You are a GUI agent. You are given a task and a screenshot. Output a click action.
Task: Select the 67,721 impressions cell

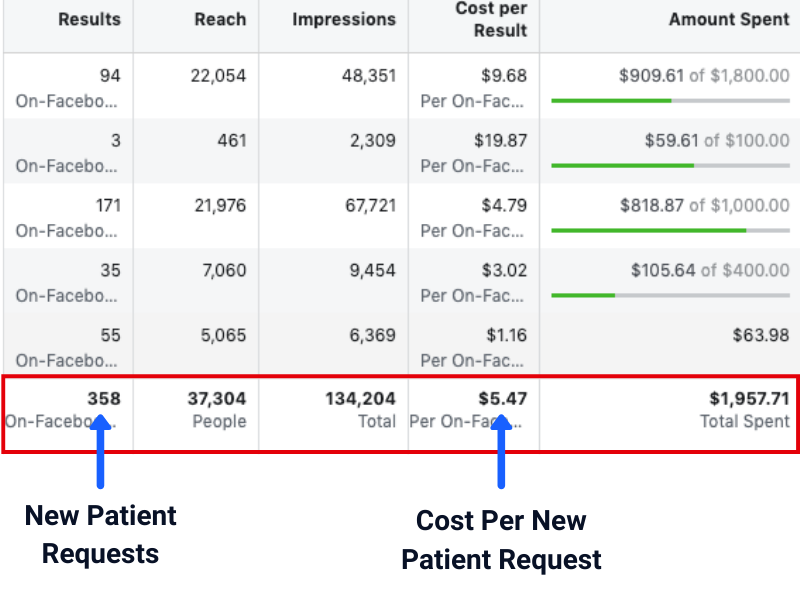click(364, 206)
